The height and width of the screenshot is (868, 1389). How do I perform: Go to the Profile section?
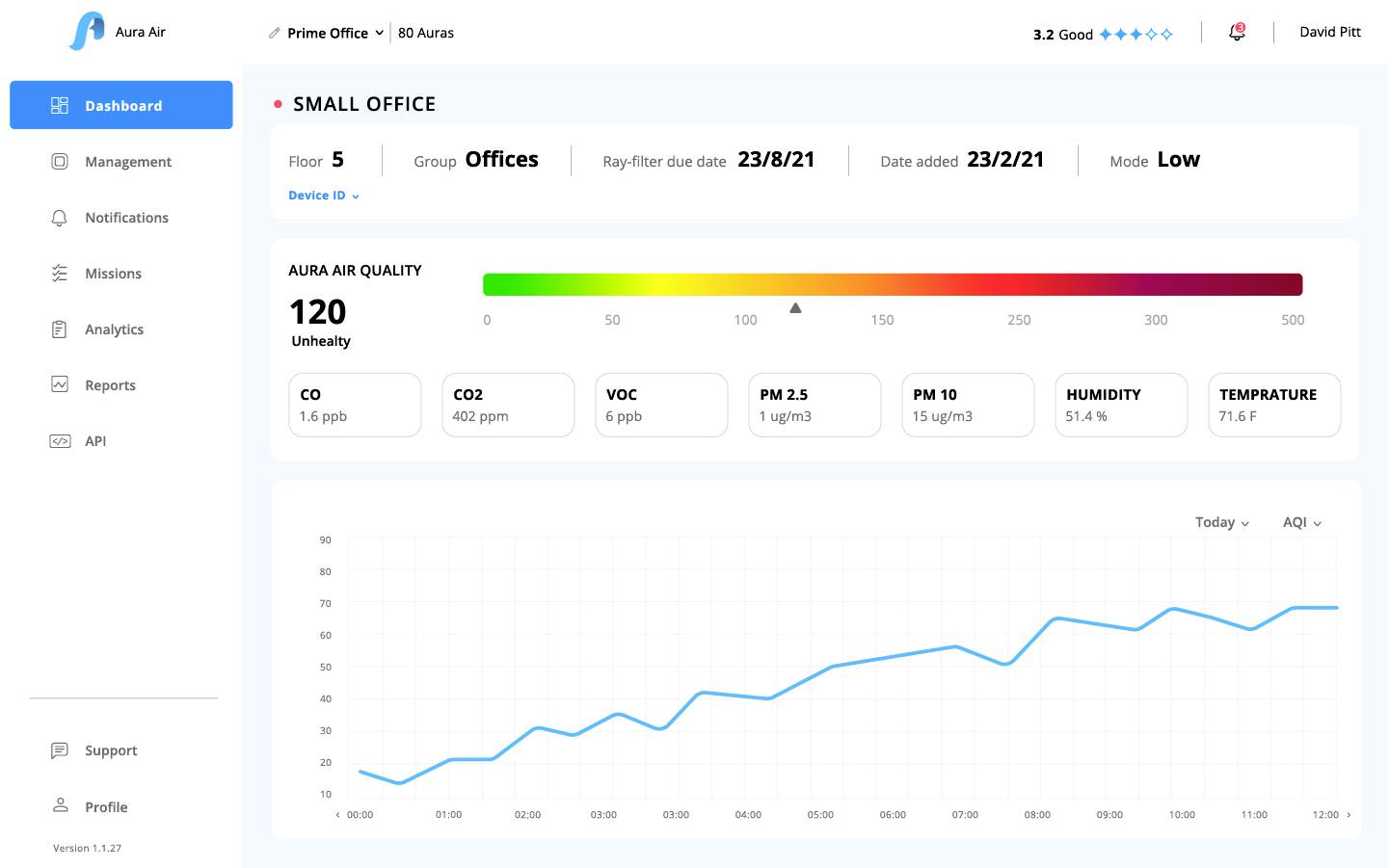tap(105, 806)
